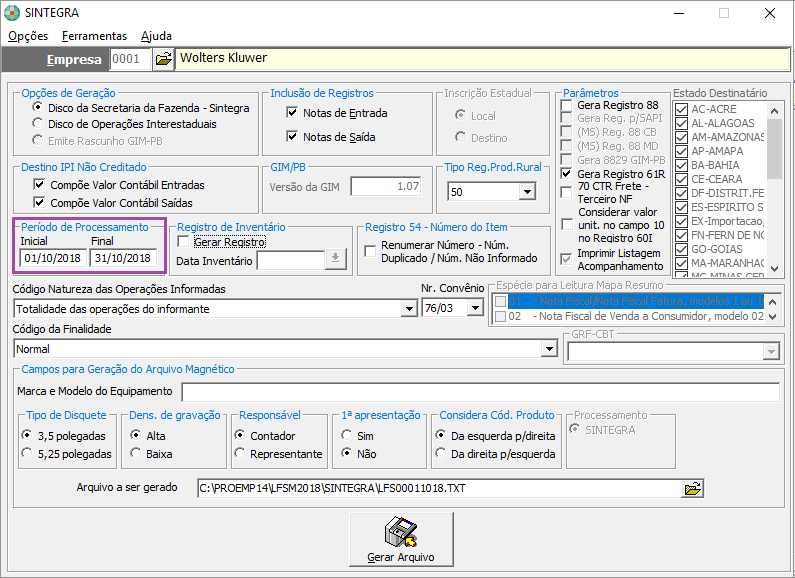Select Contador as Responsável

tap(239, 435)
